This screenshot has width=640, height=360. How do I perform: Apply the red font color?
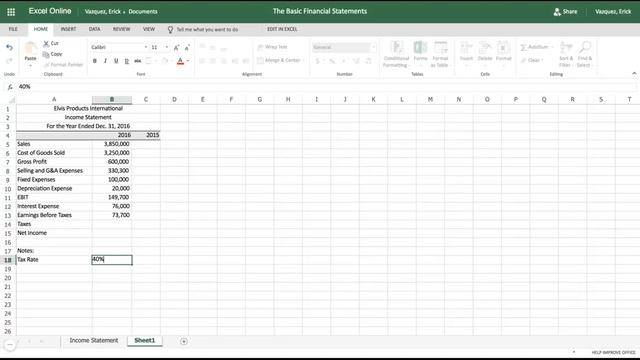coord(180,61)
